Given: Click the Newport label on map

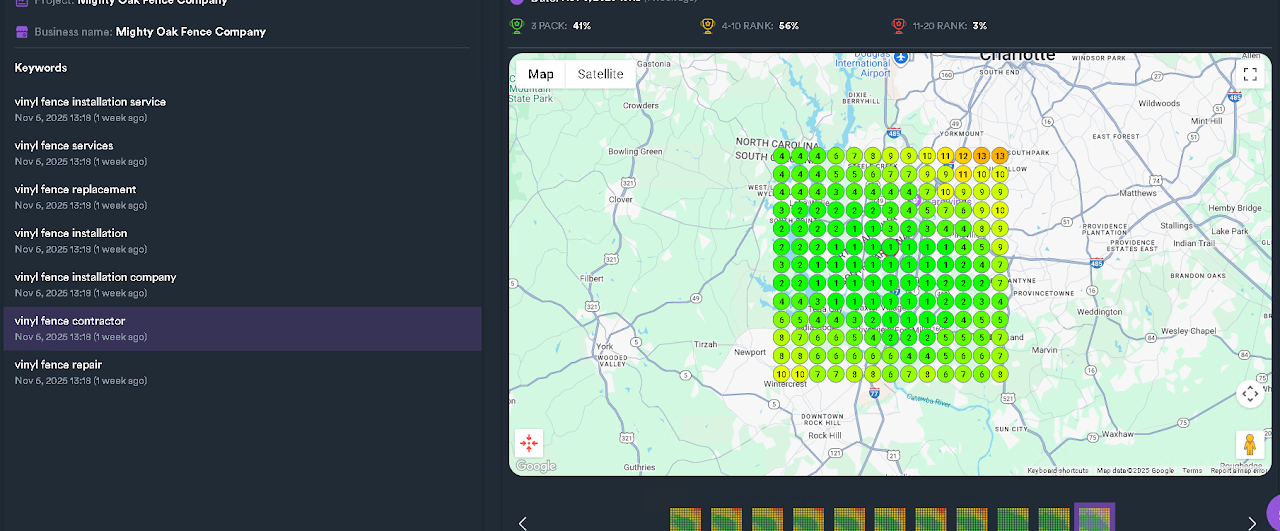Looking at the screenshot, I should 749,352.
